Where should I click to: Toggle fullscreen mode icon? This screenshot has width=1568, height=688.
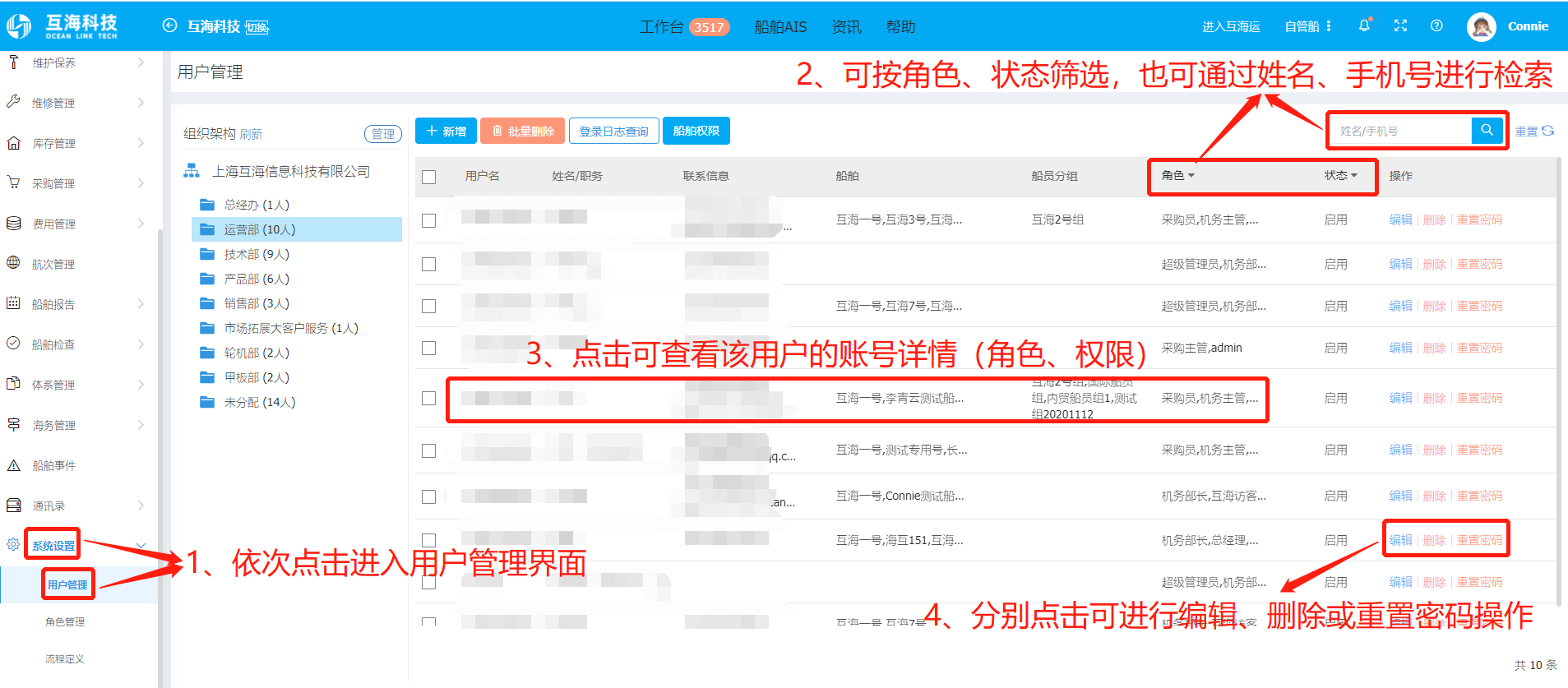1400,25
